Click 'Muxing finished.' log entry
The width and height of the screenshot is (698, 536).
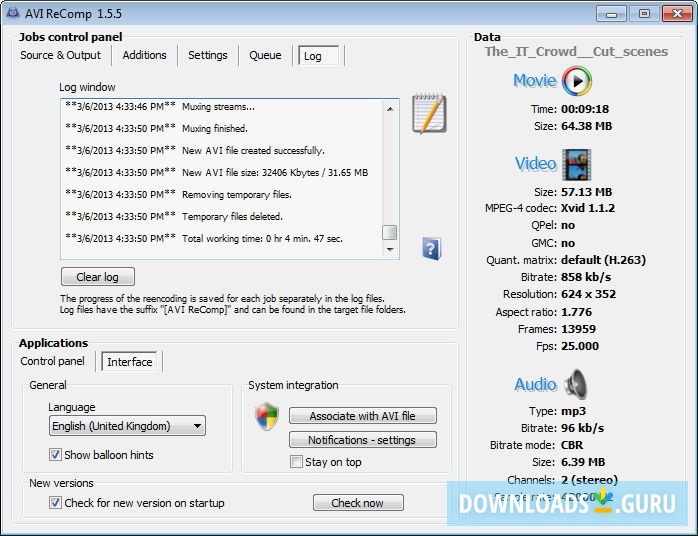[x=156, y=129]
